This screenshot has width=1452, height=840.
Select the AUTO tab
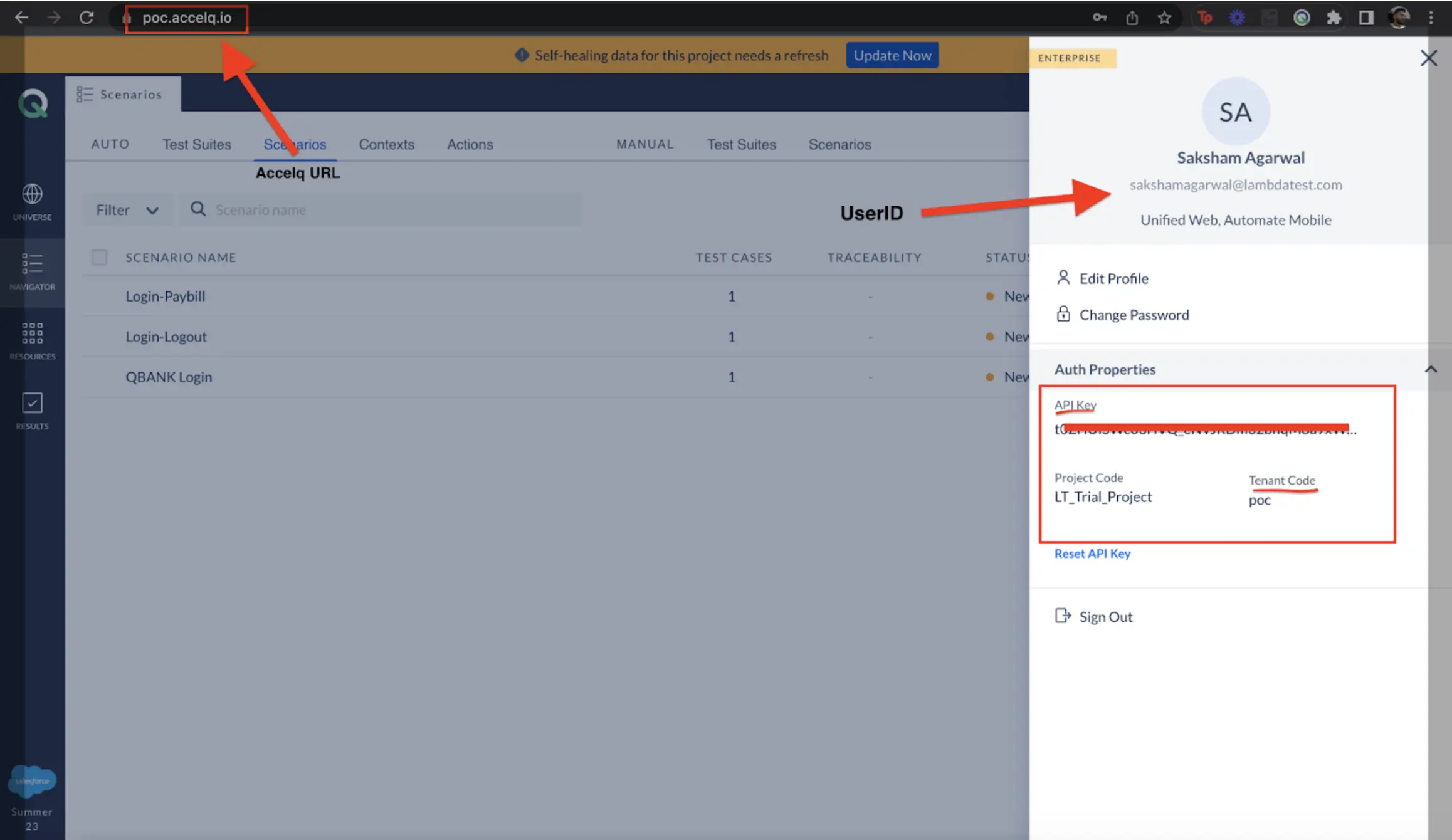click(x=110, y=143)
